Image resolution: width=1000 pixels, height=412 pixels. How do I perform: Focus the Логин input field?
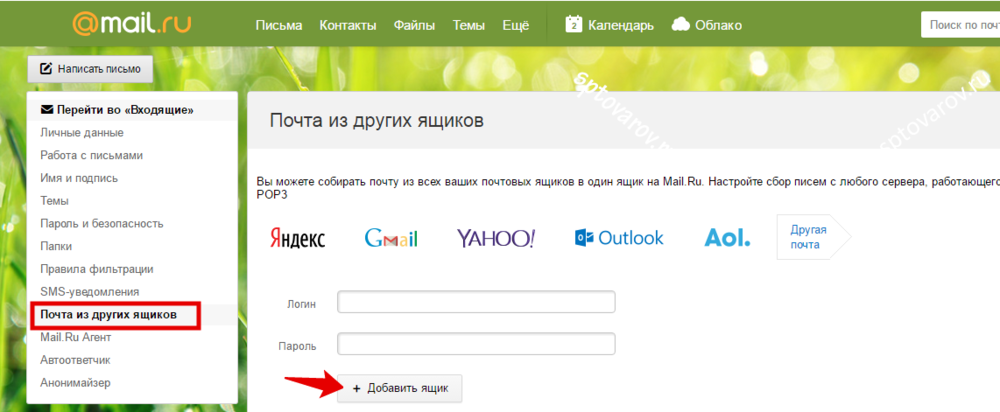pos(476,302)
